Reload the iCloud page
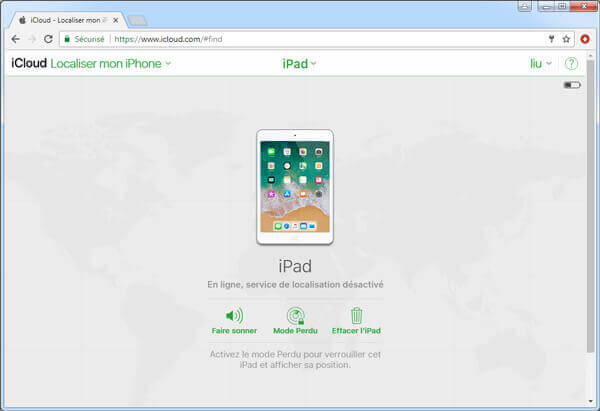The height and width of the screenshot is (411, 600). (48, 39)
